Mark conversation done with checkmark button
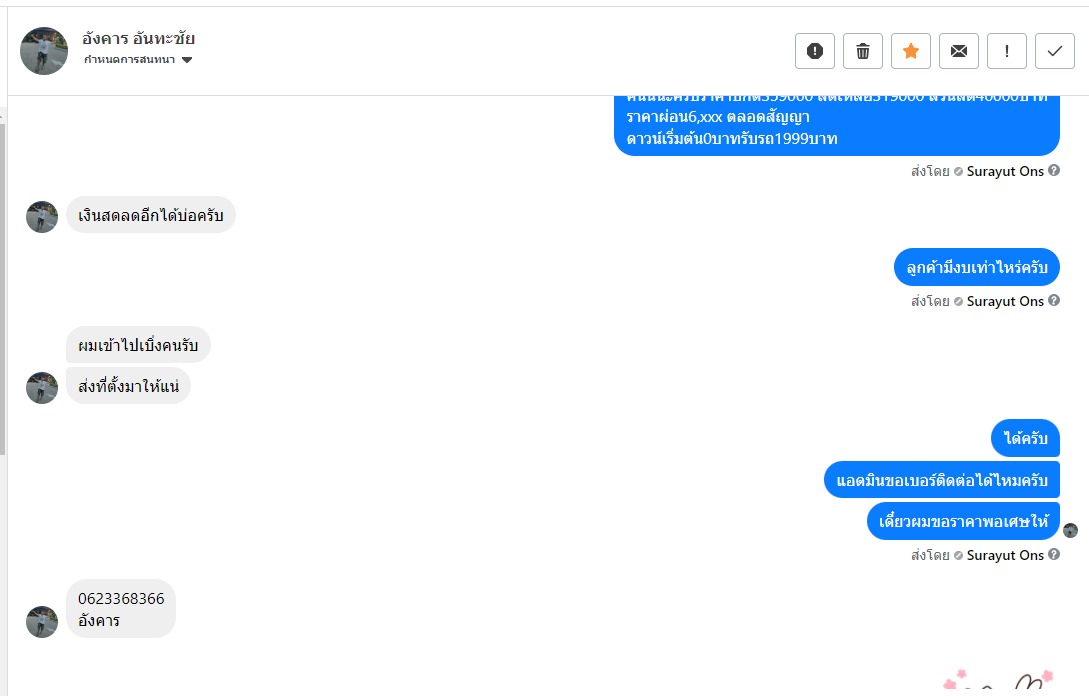 [x=1055, y=51]
